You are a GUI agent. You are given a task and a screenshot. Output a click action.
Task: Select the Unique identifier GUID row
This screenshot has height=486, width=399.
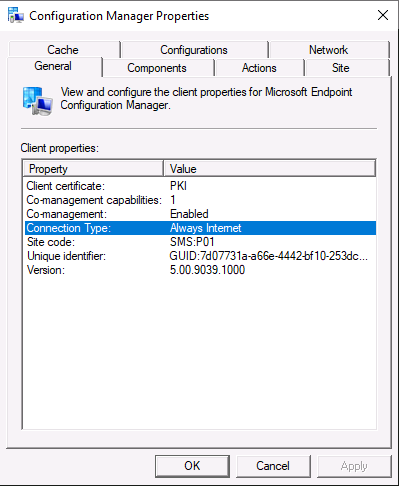[200, 256]
